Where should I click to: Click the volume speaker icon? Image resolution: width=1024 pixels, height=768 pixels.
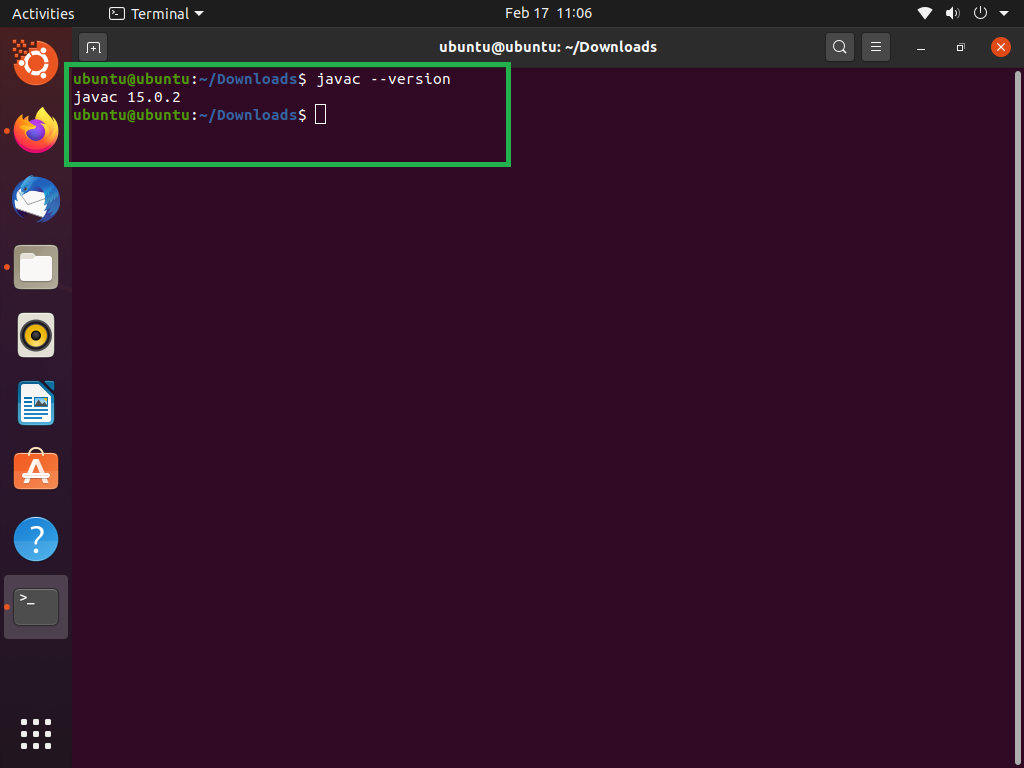click(x=953, y=13)
